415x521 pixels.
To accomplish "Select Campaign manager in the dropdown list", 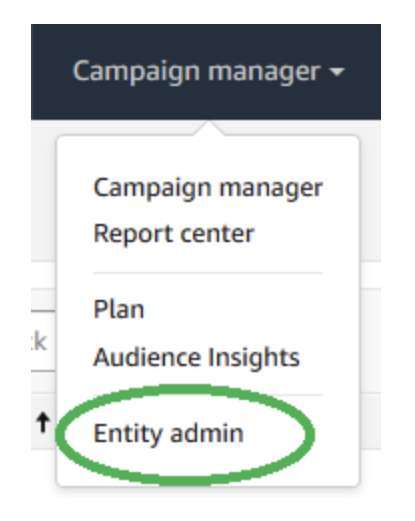I will 208,188.
